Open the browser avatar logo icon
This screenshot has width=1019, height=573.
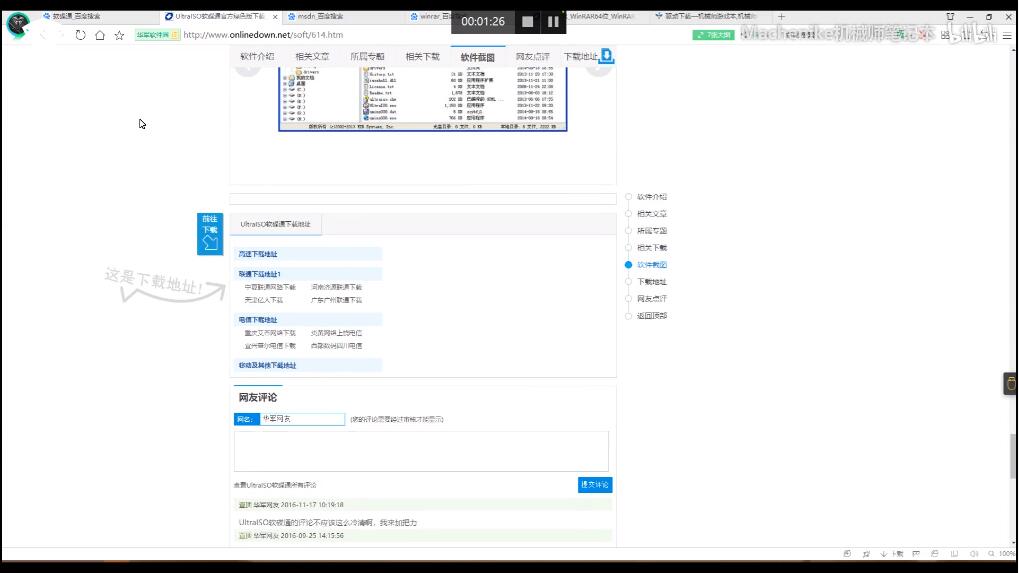[18, 25]
